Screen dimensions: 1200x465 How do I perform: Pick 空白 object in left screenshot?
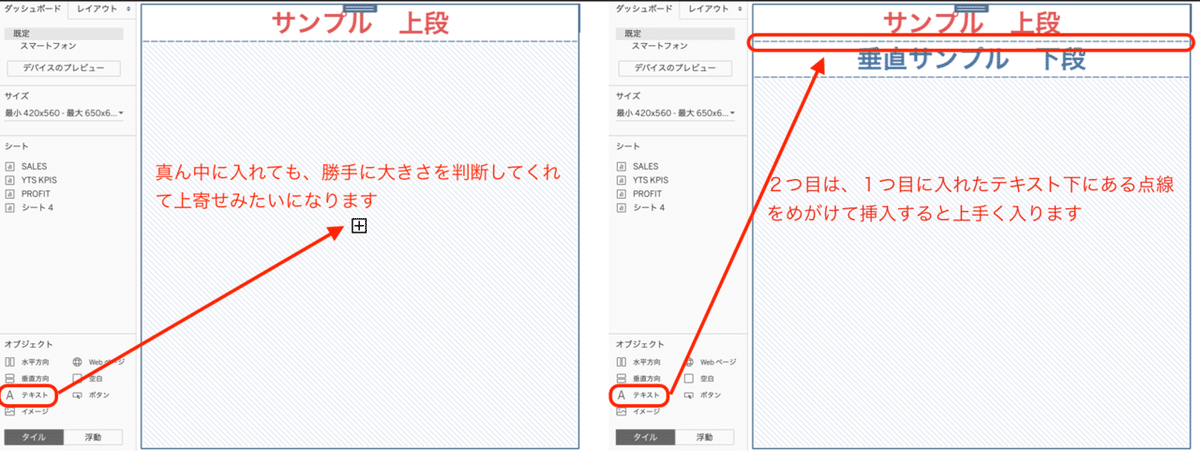pos(88,379)
